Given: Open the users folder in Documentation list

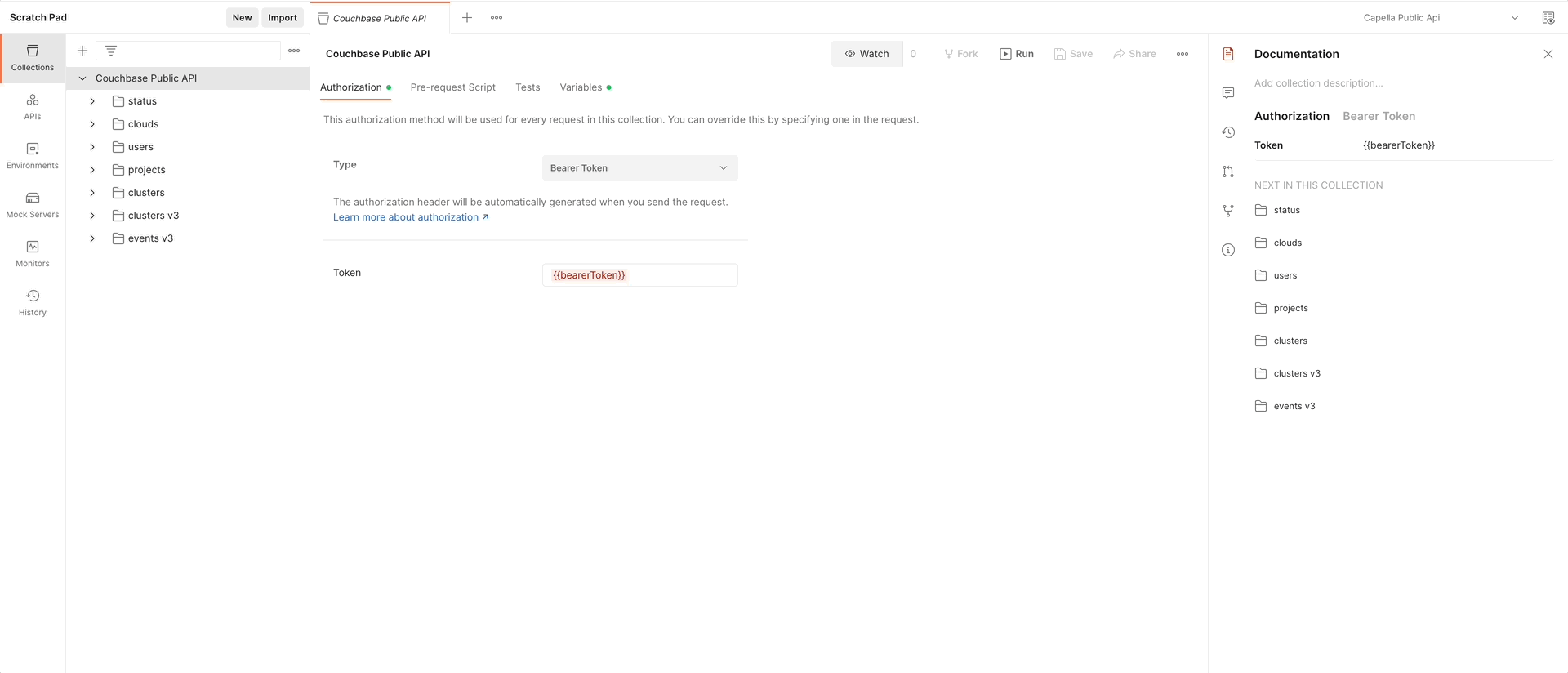Looking at the screenshot, I should [x=1276, y=275].
